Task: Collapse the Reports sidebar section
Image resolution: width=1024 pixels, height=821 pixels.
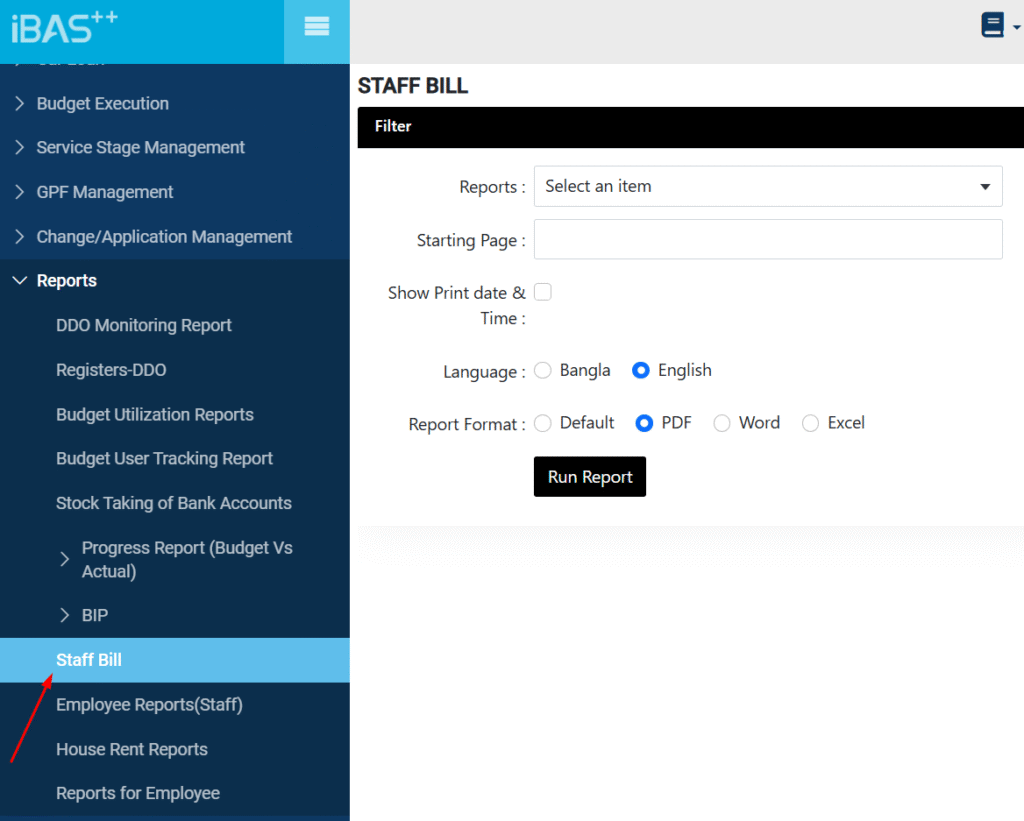Action: 66,281
